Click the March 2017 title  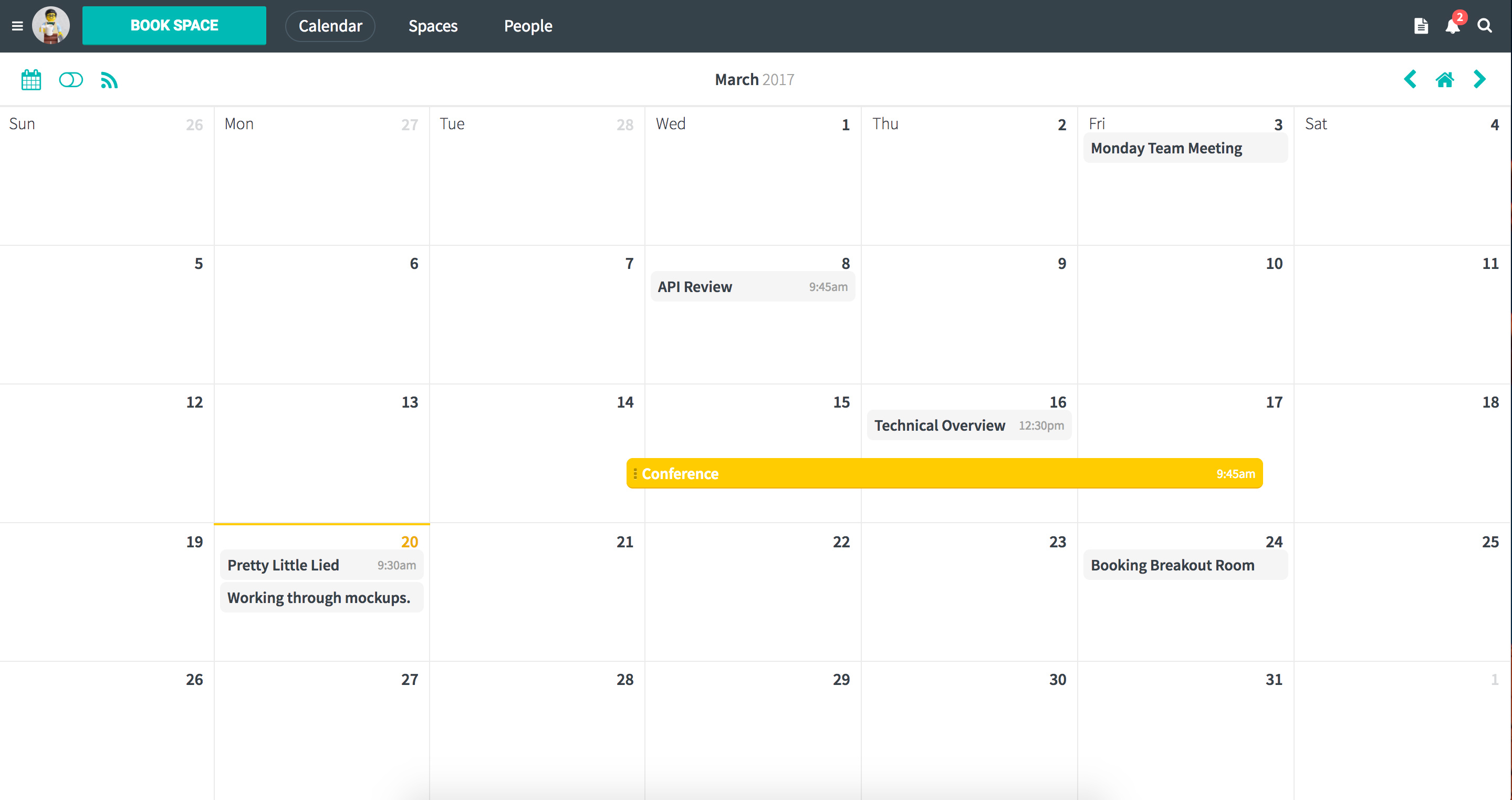(754, 79)
